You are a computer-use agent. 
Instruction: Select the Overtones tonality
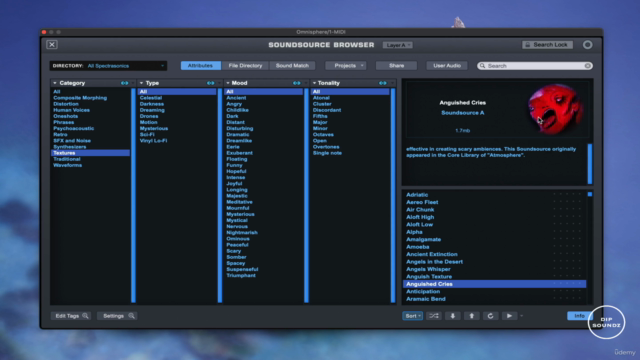click(x=326, y=147)
